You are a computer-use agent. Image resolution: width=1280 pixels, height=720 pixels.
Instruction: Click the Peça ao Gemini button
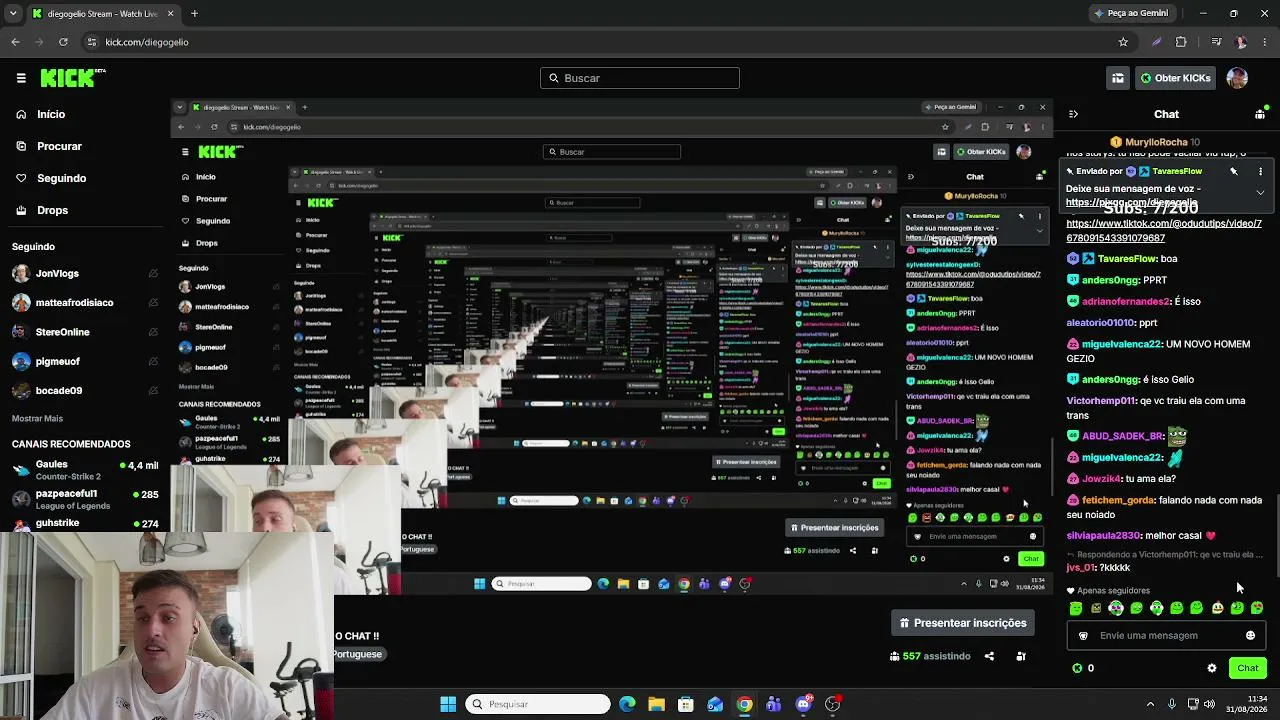click(x=1132, y=14)
